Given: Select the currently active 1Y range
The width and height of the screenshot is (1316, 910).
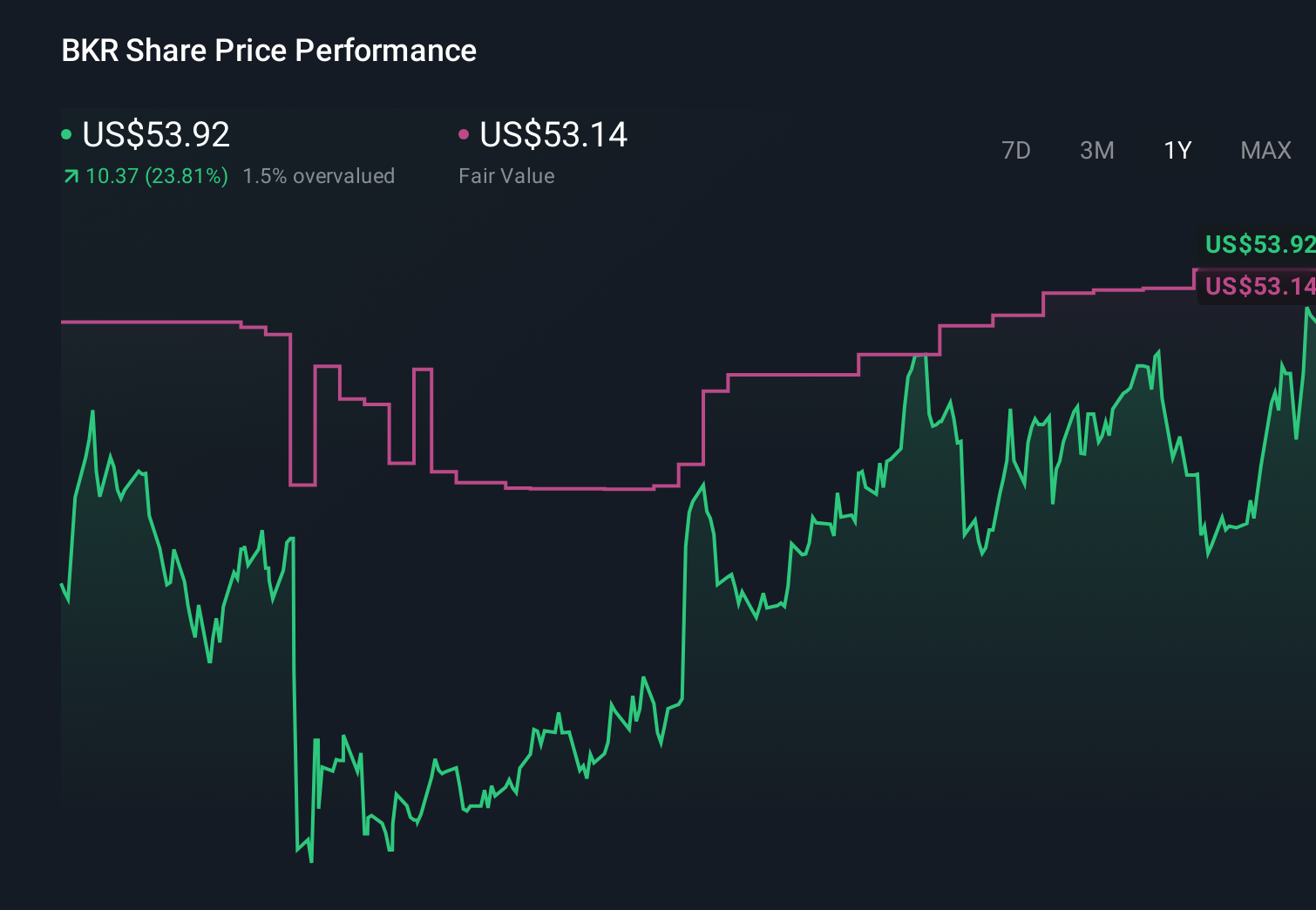Looking at the screenshot, I should tap(1177, 150).
